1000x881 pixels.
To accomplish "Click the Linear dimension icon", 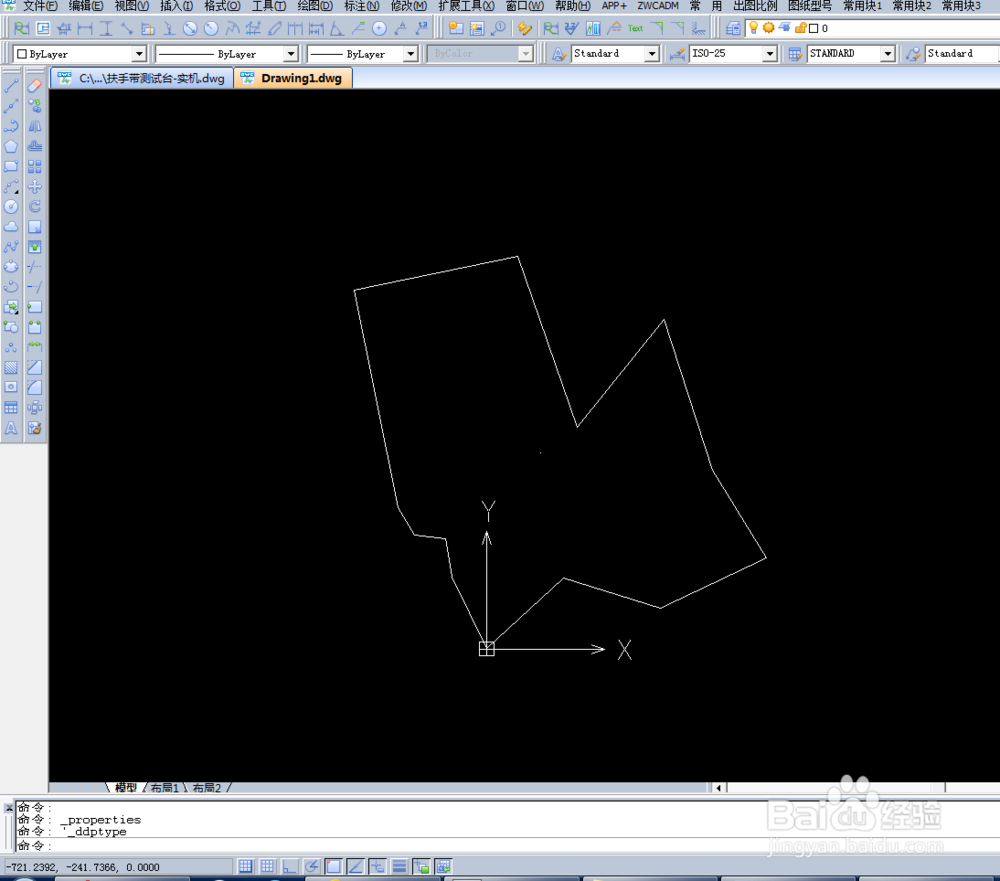I will click(85, 28).
